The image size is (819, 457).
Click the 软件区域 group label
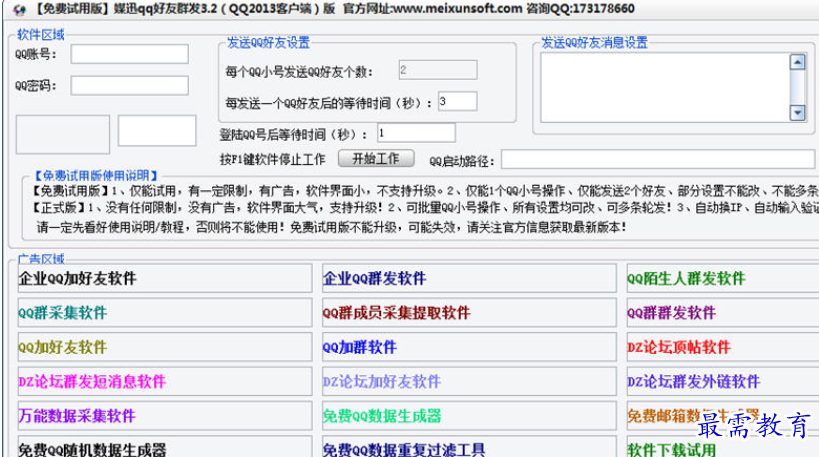(x=41, y=35)
